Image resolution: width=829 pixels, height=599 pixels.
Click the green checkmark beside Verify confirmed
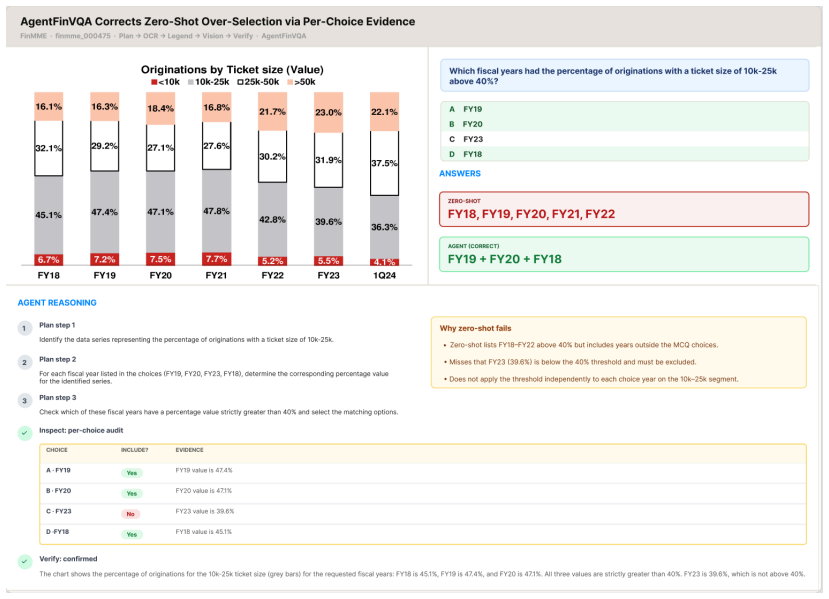click(x=25, y=561)
